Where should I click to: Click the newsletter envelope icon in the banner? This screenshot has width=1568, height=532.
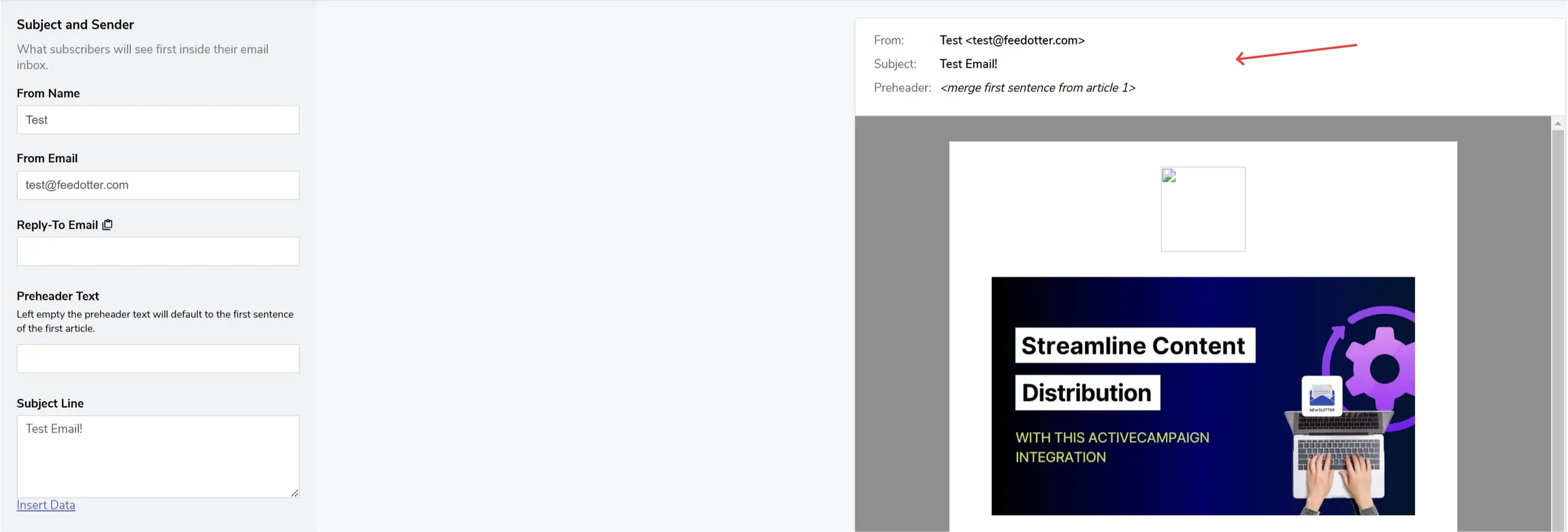1322,396
